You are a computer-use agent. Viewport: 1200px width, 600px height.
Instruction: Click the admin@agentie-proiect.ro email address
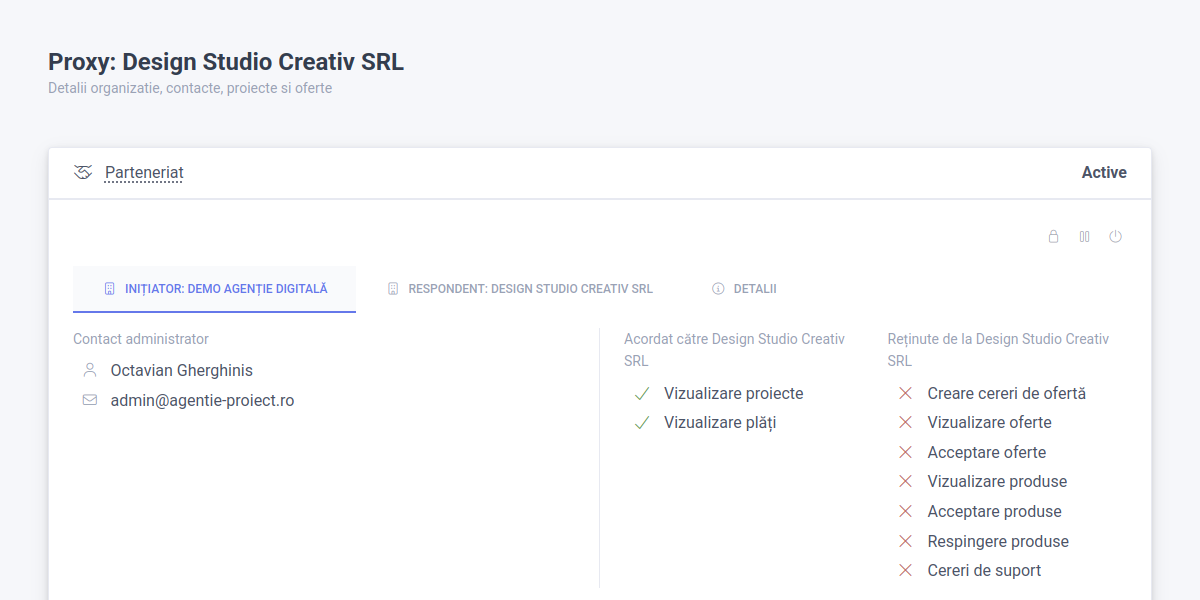(202, 400)
